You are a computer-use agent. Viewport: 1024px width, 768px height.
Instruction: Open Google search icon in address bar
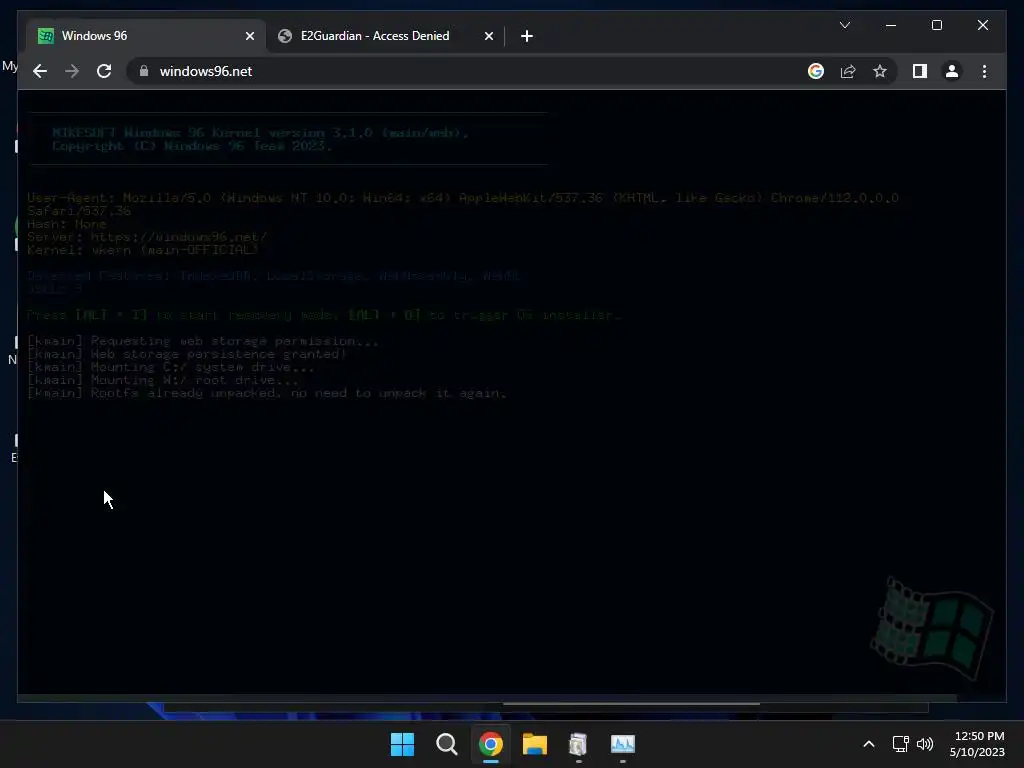816,71
